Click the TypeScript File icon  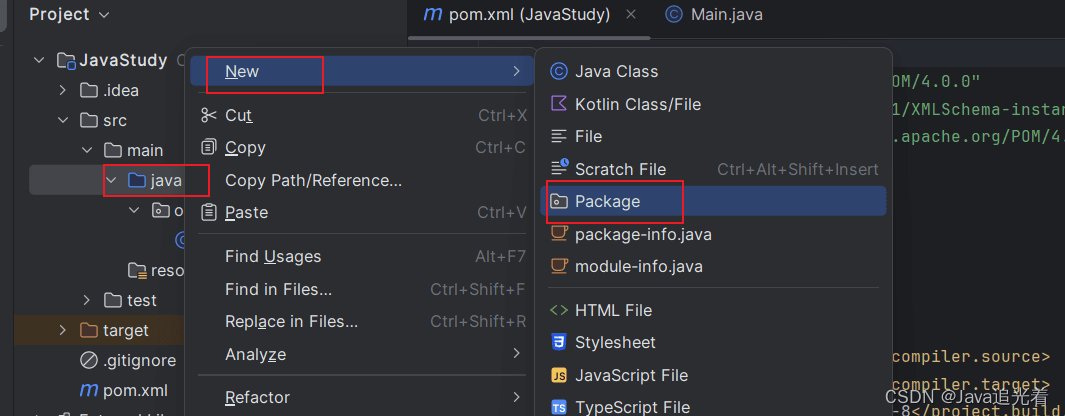click(559, 406)
